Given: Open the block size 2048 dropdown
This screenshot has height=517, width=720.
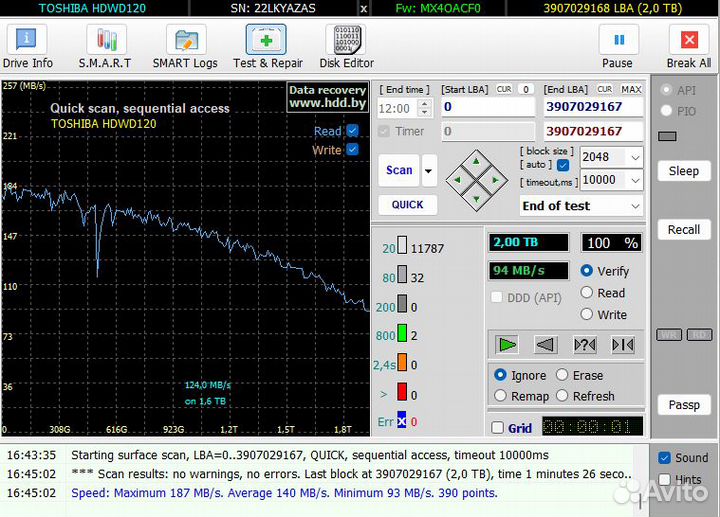Looking at the screenshot, I should click(x=636, y=157).
